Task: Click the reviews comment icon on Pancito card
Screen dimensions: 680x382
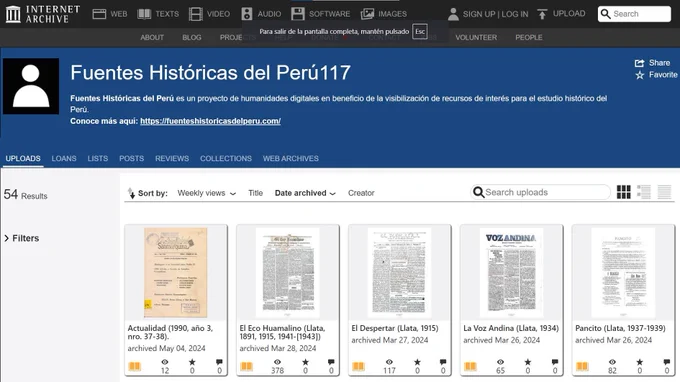Action: tap(667, 362)
